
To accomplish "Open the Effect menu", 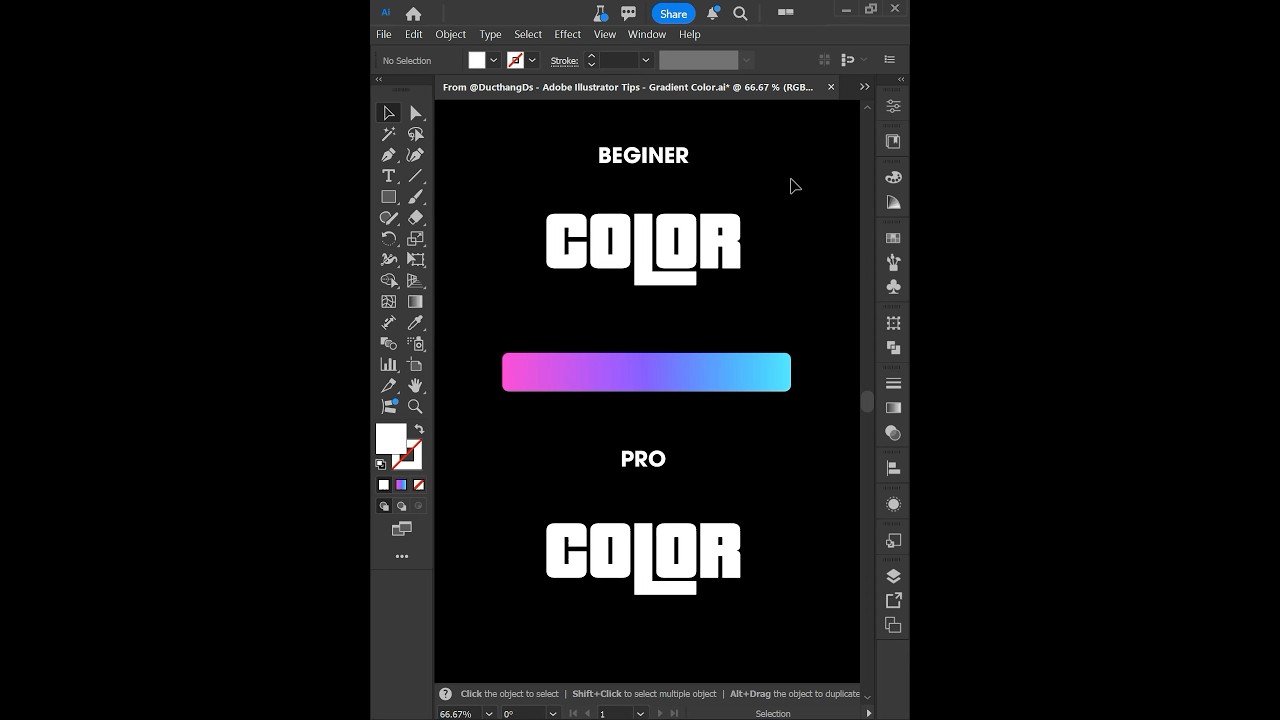I will pos(568,34).
